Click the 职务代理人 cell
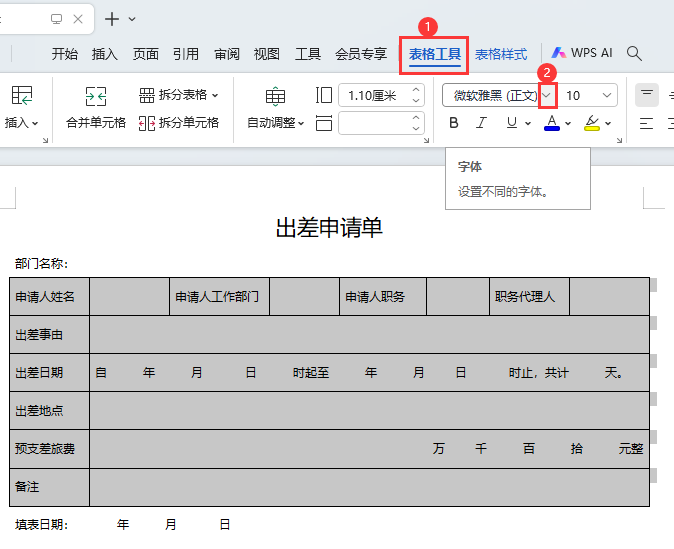Viewport: 674px width, 549px height. click(x=529, y=297)
